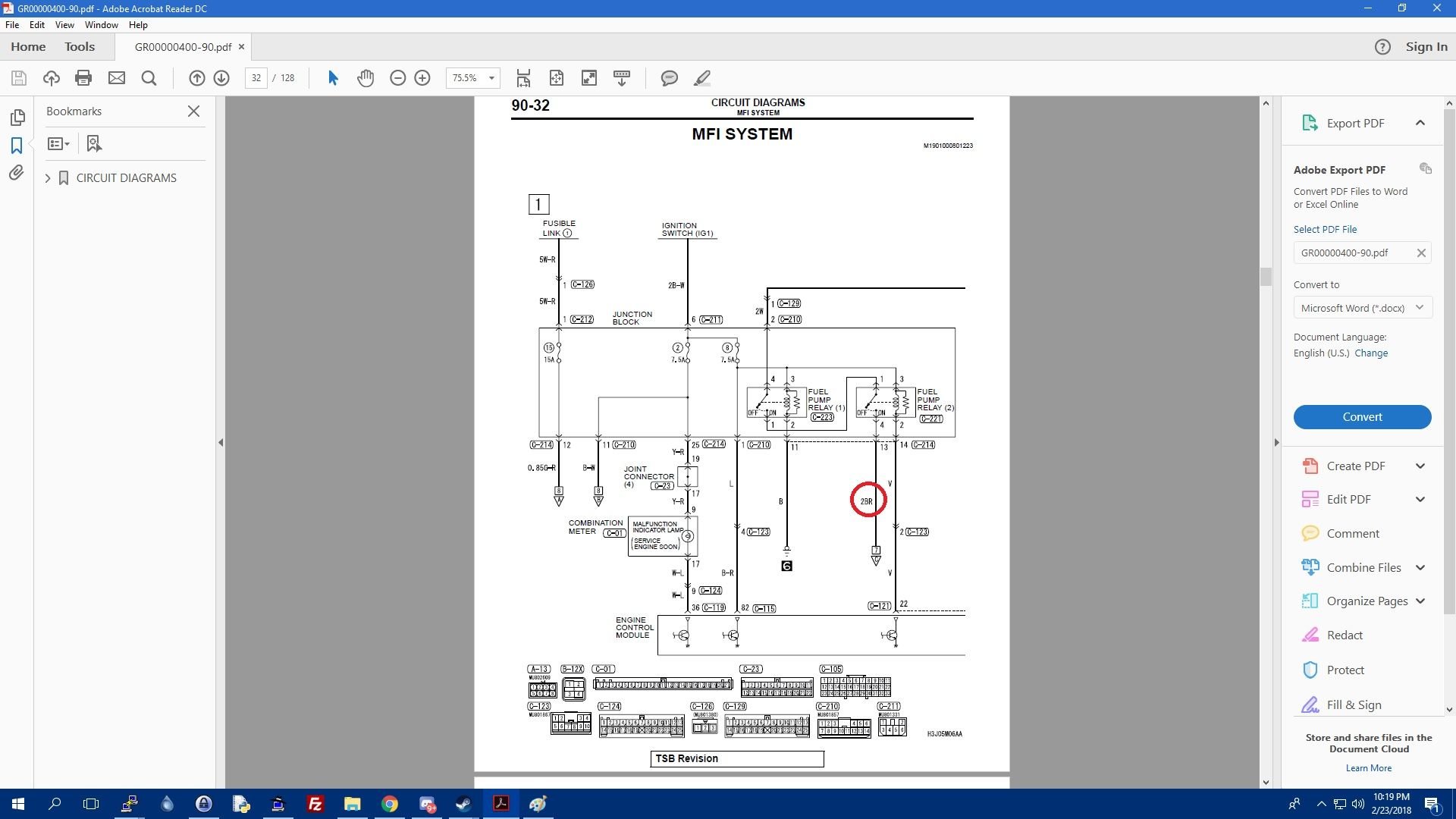This screenshot has width=1456, height=819.
Task: Open the Page Thumbnails panel icon
Action: coord(17,118)
